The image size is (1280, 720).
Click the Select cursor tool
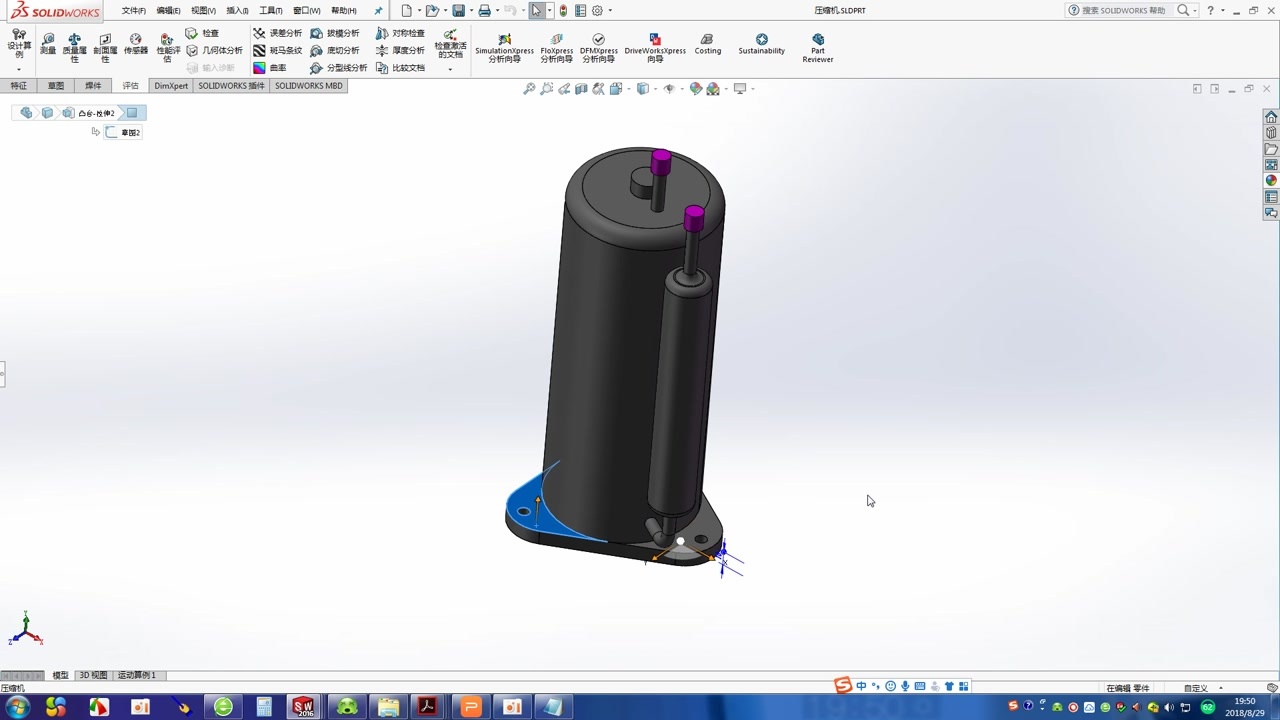click(x=537, y=10)
